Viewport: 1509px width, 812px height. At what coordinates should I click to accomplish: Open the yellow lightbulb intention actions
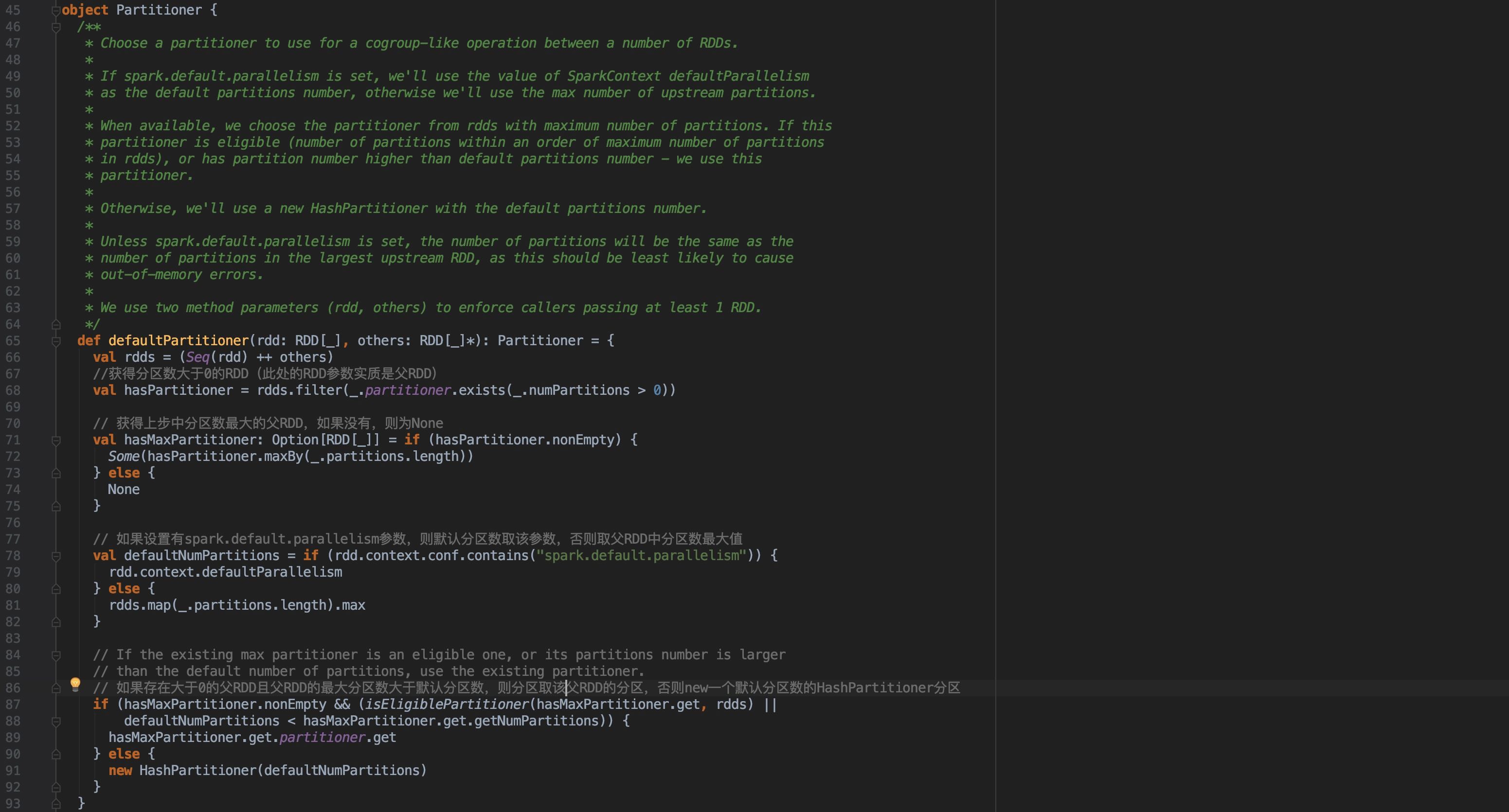point(75,684)
